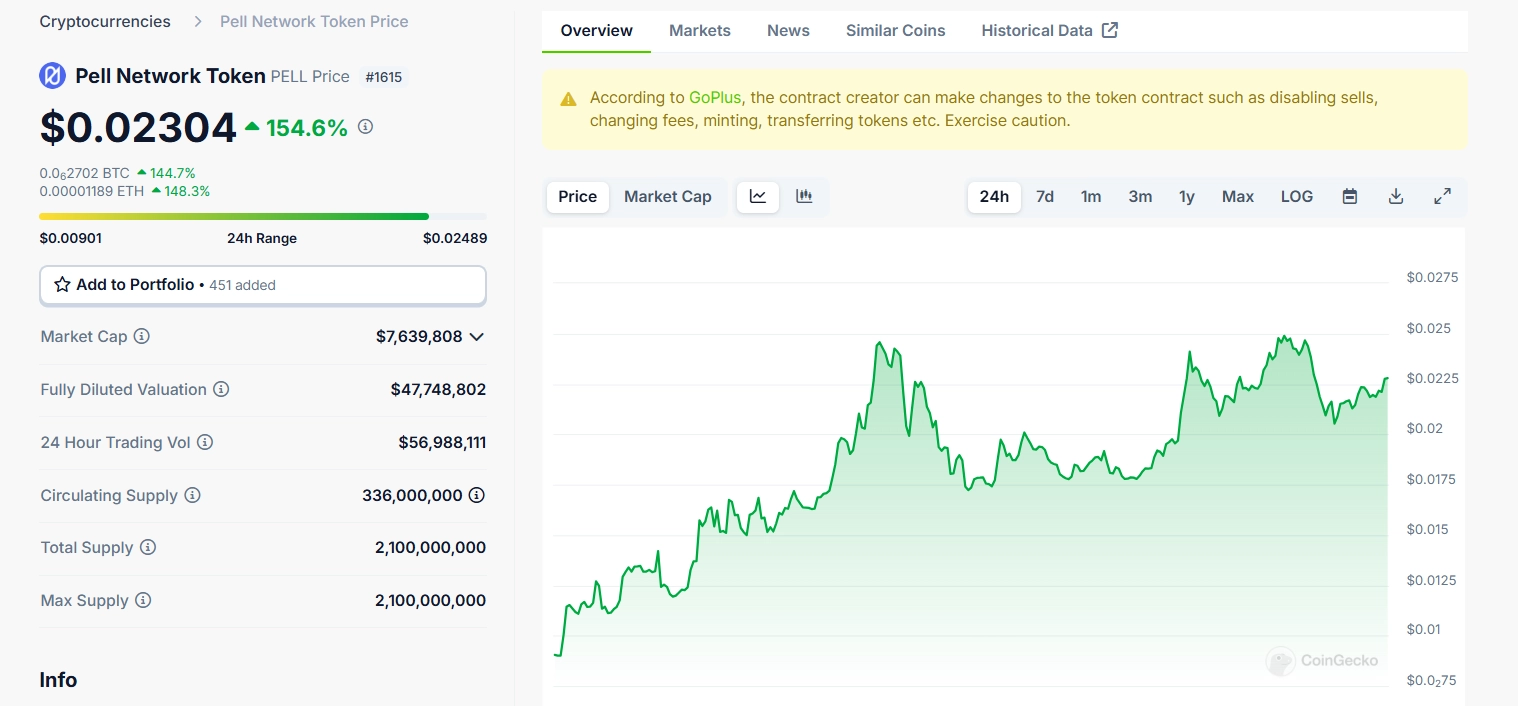Navigate back via the Cryptocurrencies breadcrumb
1518x706 pixels.
pyautogui.click(x=104, y=20)
